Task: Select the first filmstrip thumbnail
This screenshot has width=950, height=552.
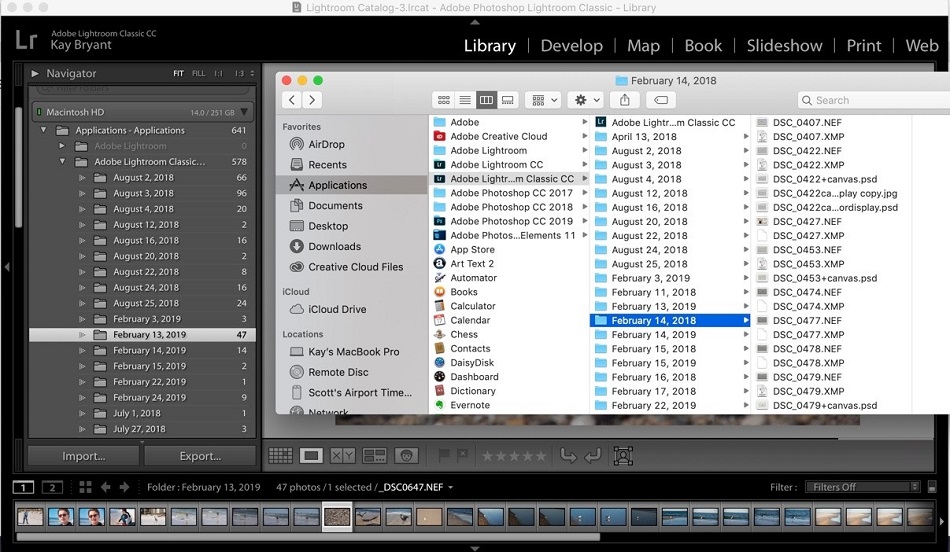Action: 30,517
